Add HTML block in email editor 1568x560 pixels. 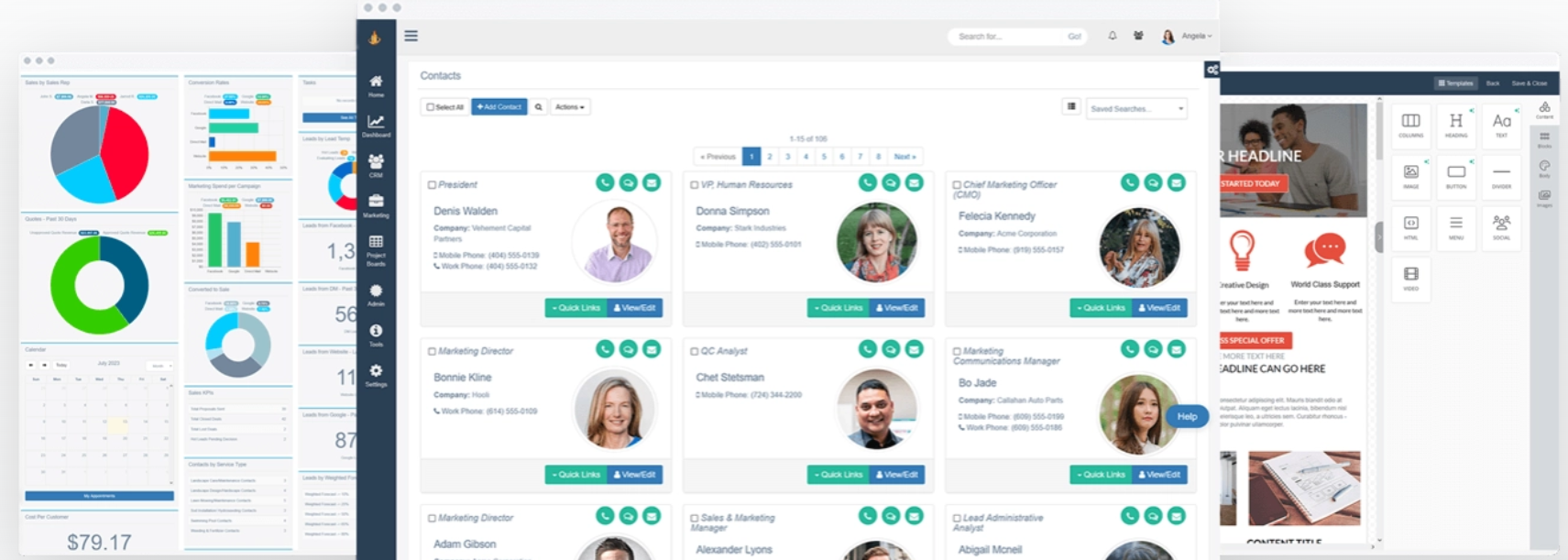click(1411, 226)
